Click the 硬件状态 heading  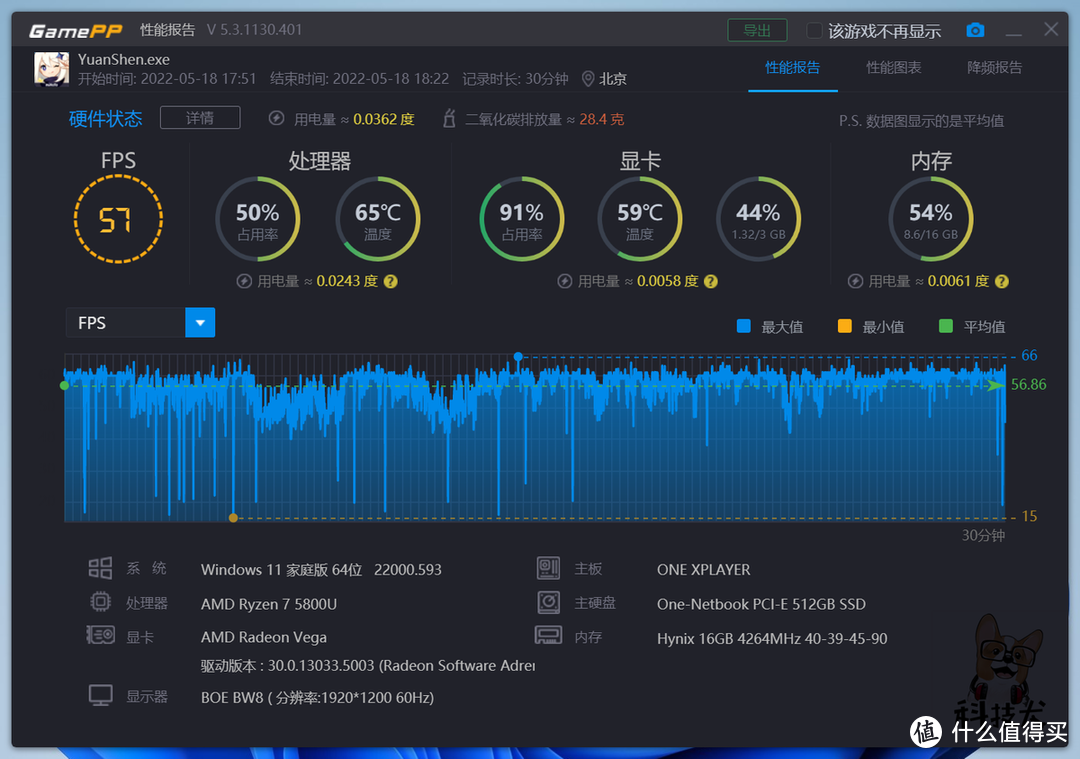105,118
